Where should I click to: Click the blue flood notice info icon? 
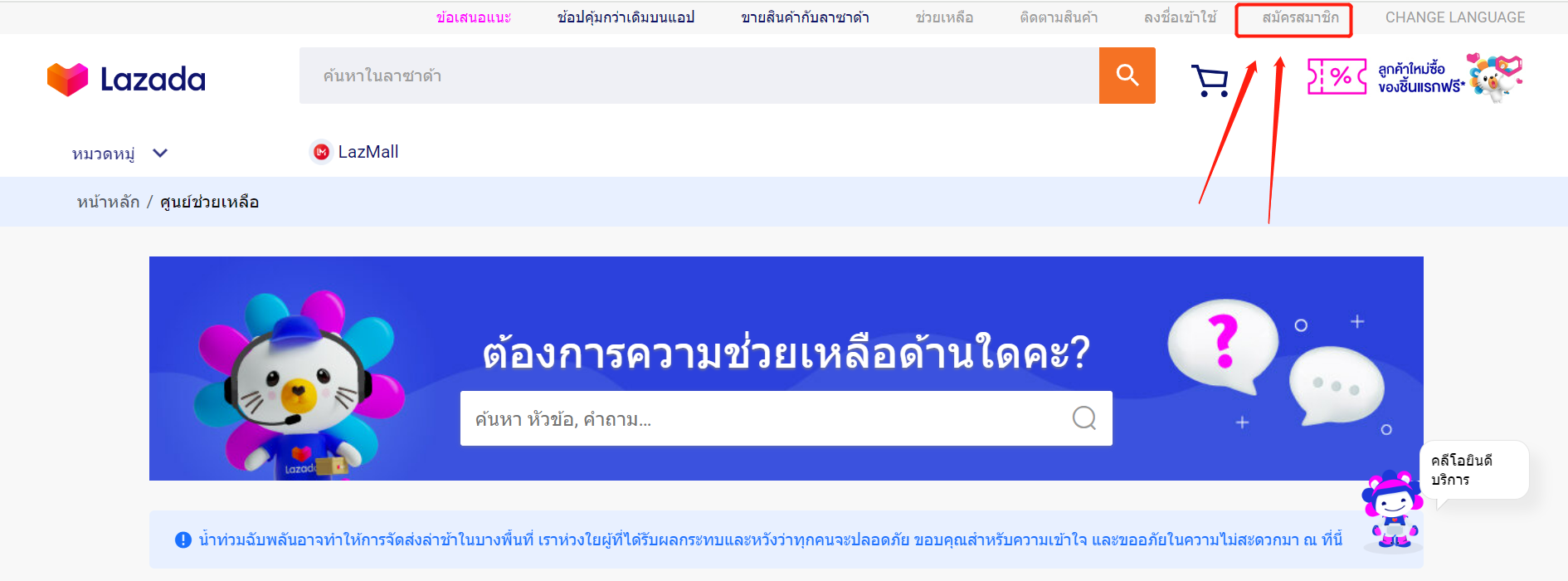[x=183, y=540]
